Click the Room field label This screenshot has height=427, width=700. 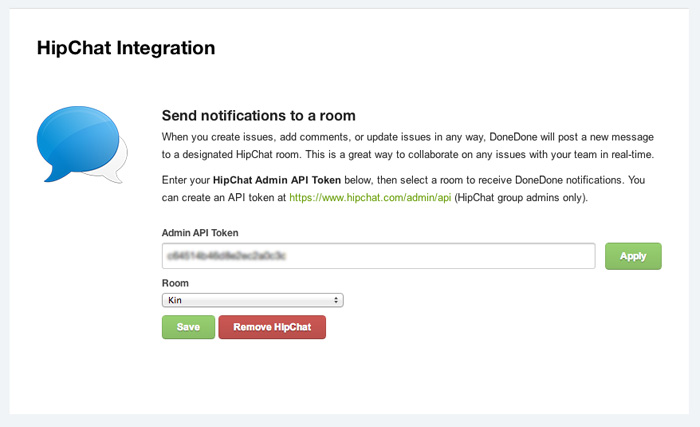point(175,283)
